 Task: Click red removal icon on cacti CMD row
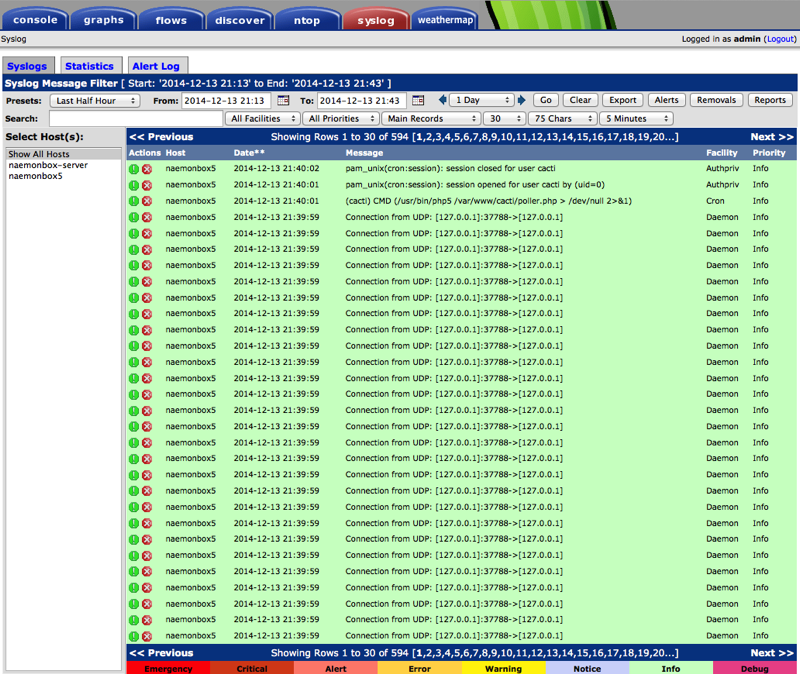tap(147, 201)
